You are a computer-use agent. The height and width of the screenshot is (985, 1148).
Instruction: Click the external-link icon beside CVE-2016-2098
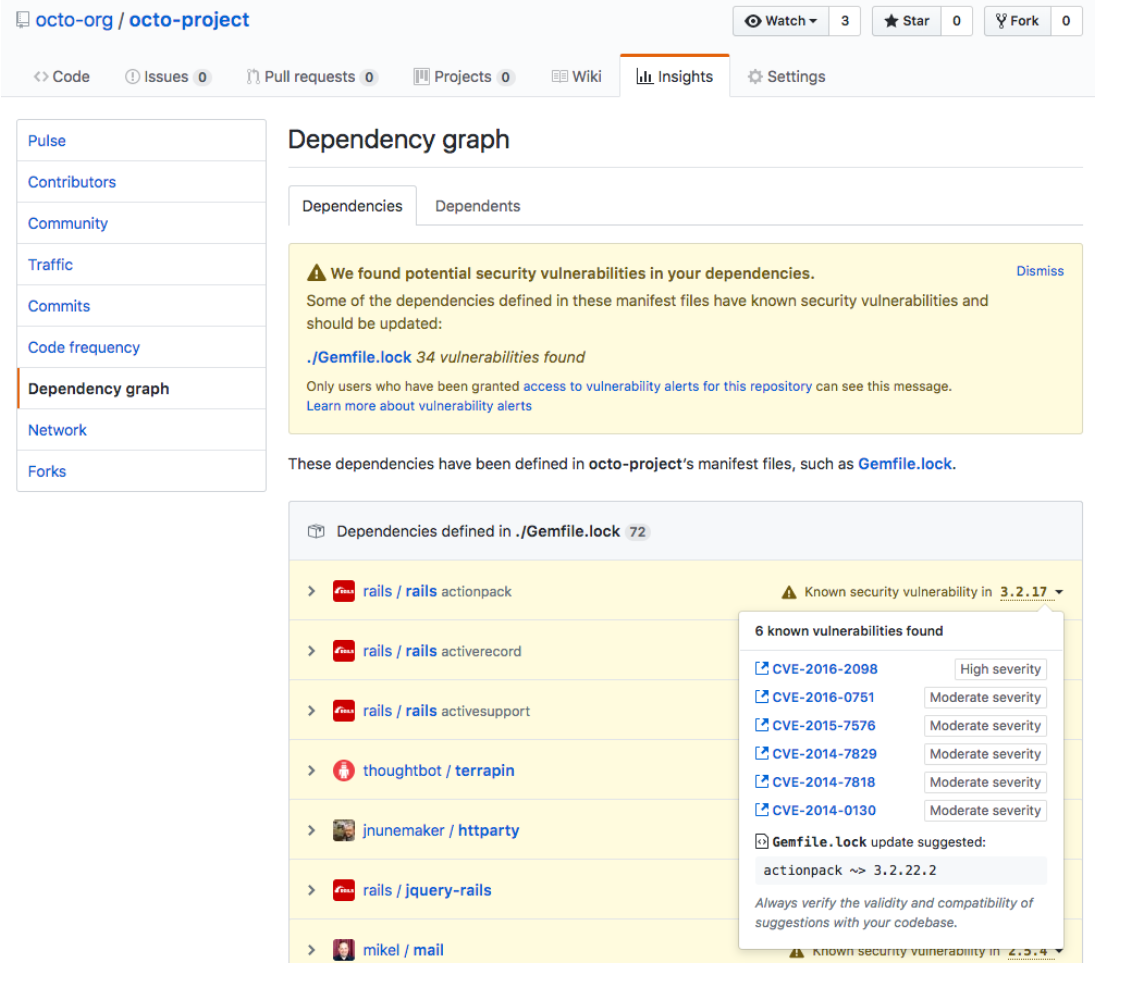762,668
